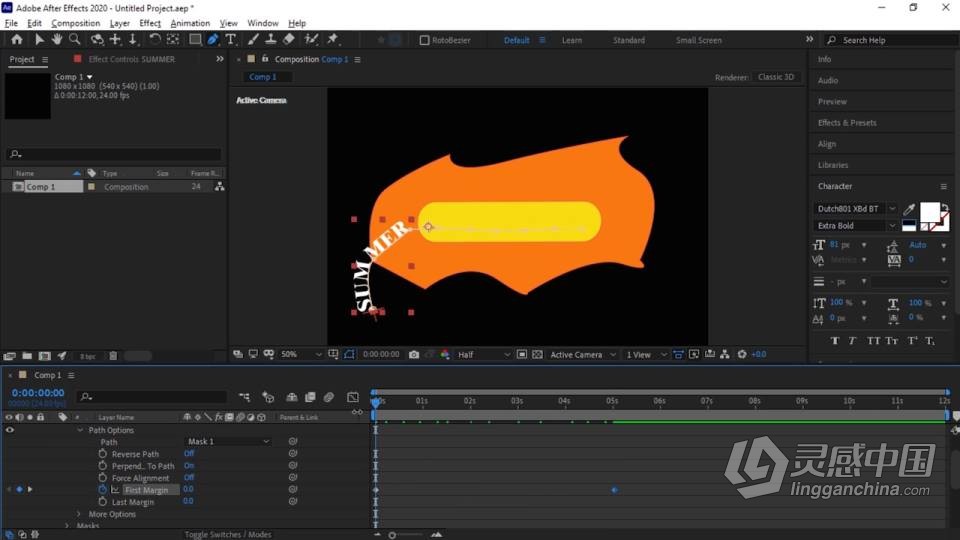Open the Comp 1 flowchart icon
The height and width of the screenshot is (540, 960).
(x=219, y=187)
